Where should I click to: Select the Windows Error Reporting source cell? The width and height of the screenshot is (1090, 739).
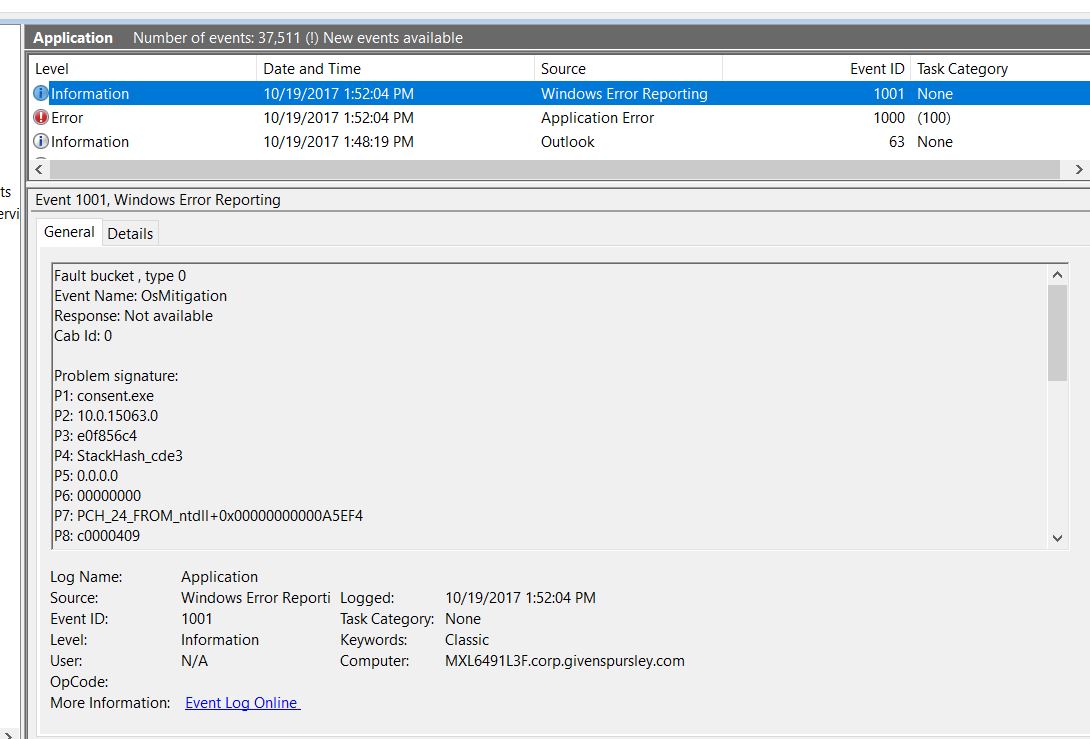click(624, 94)
